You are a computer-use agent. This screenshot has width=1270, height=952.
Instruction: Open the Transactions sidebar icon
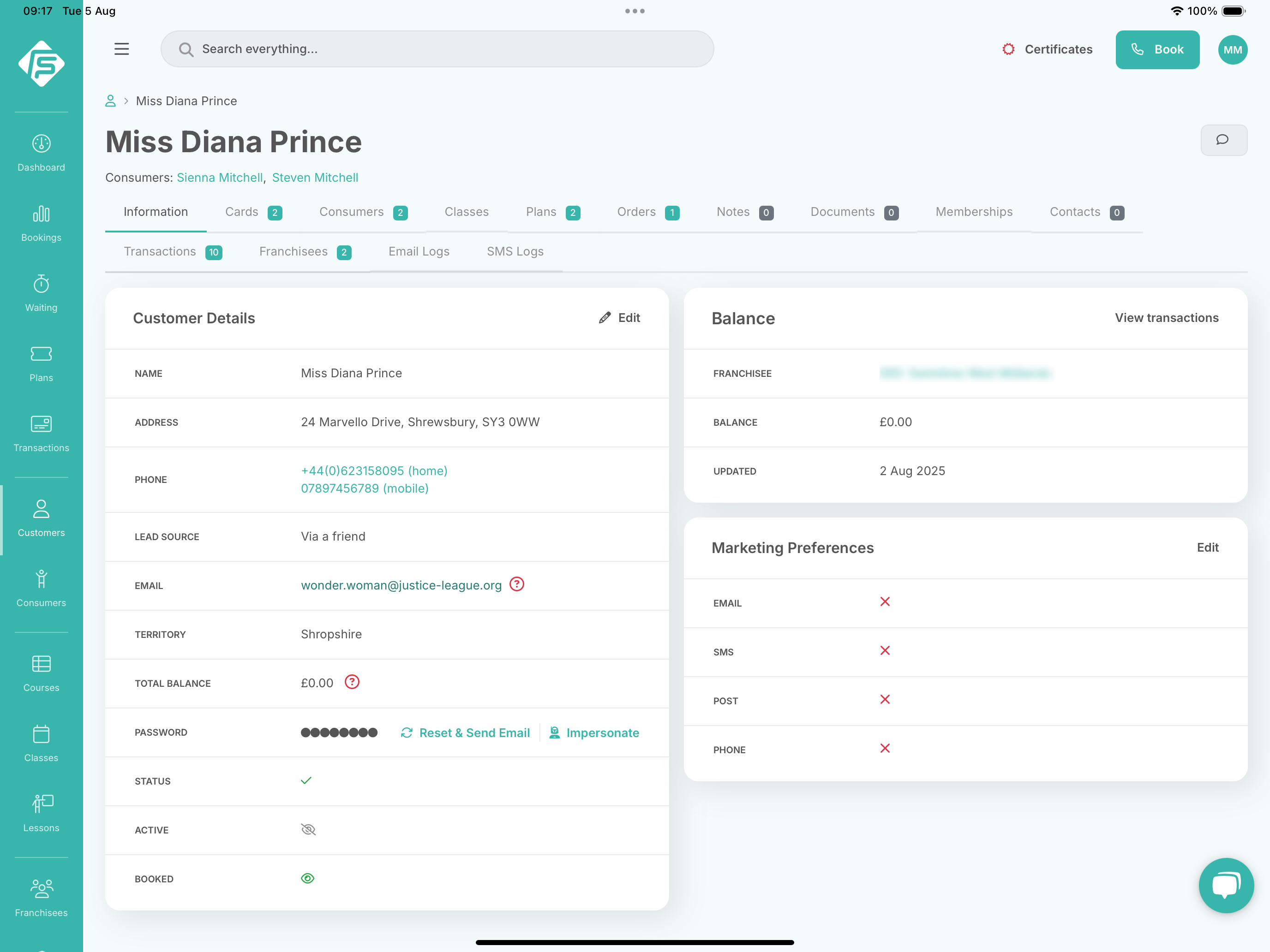(42, 424)
